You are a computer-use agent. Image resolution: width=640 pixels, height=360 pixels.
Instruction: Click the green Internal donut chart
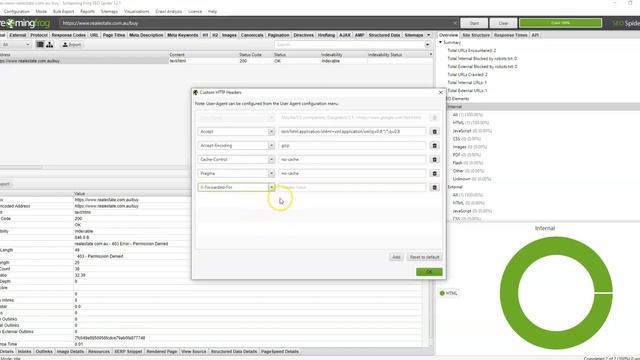[556, 293]
